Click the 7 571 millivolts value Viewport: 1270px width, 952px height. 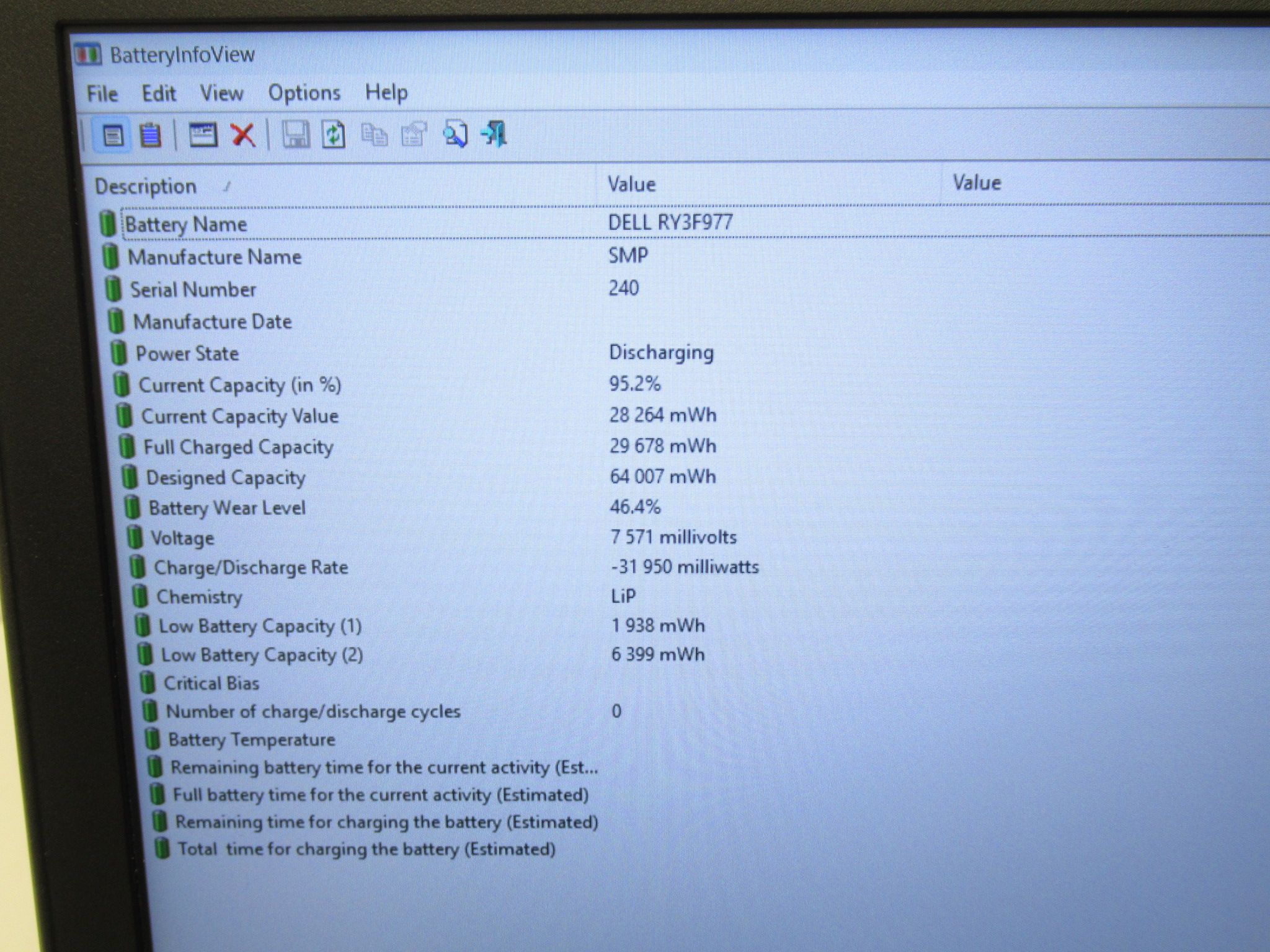point(674,536)
